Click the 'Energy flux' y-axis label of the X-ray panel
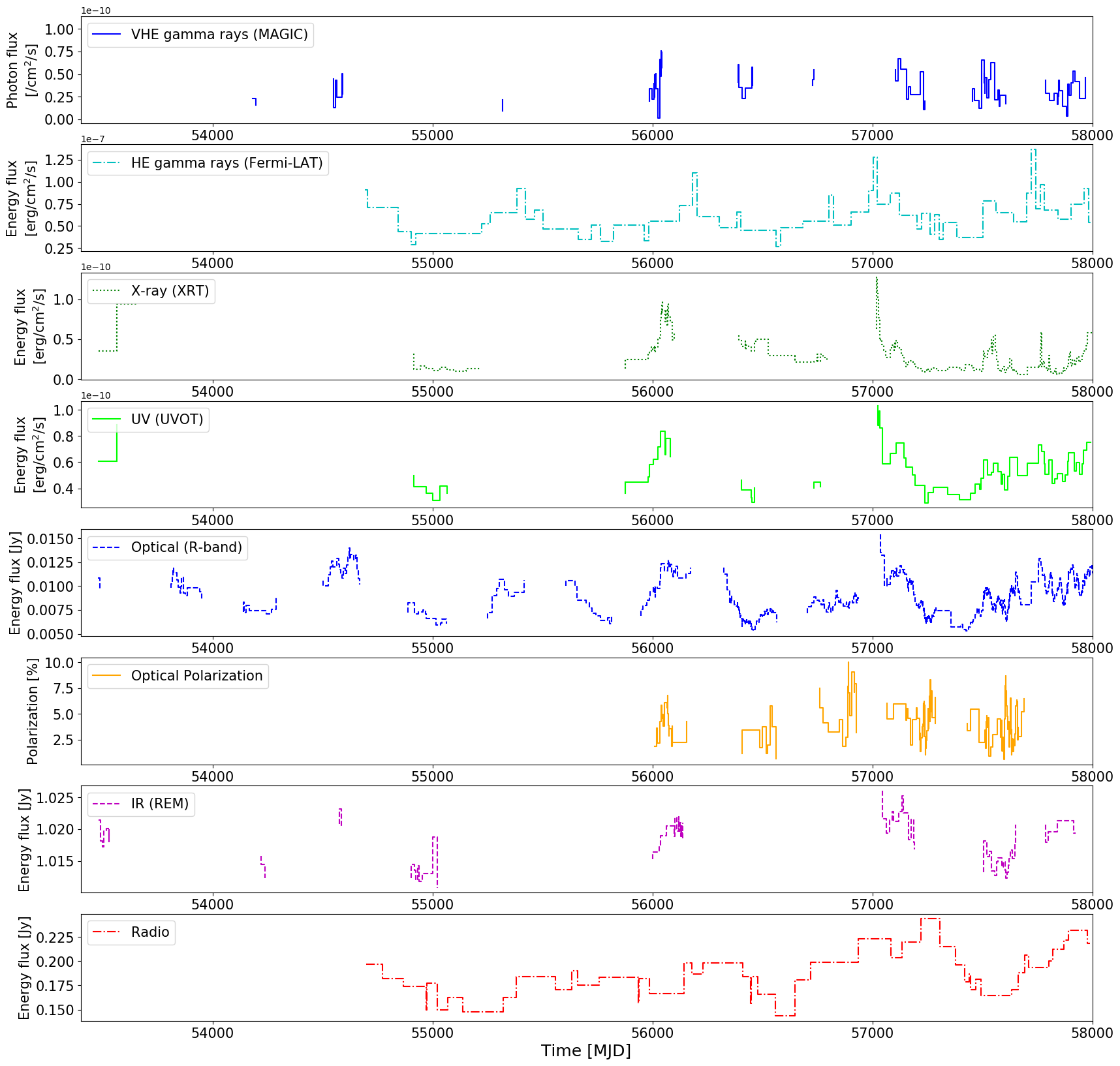Viewport: 1120px width, 1066px height. coord(29,326)
